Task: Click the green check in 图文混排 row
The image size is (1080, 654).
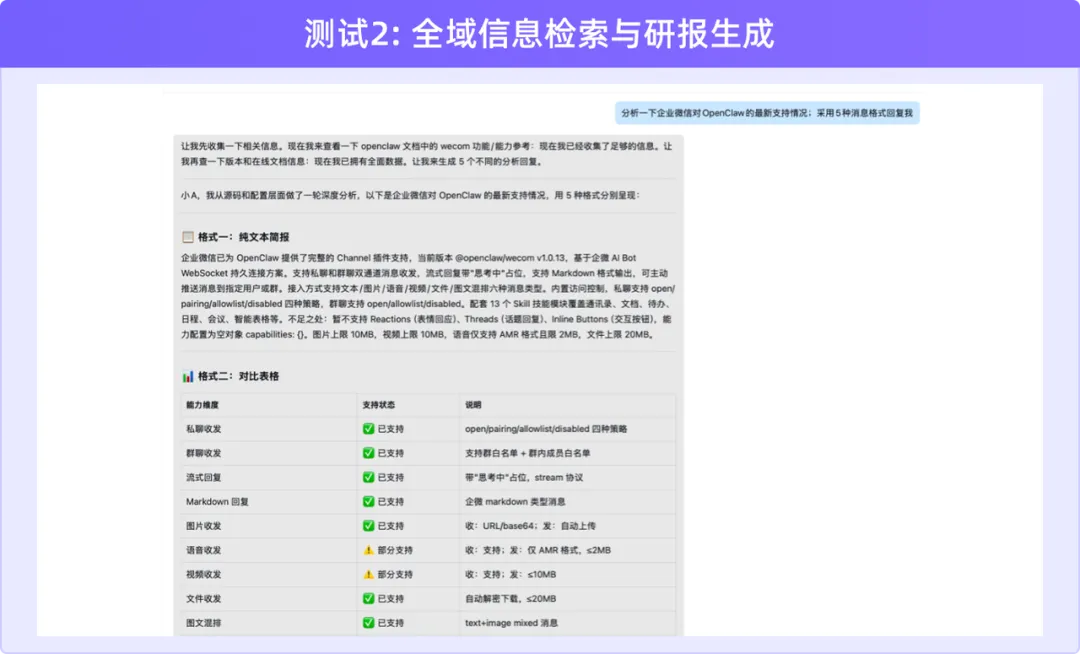Action: pyautogui.click(x=368, y=622)
